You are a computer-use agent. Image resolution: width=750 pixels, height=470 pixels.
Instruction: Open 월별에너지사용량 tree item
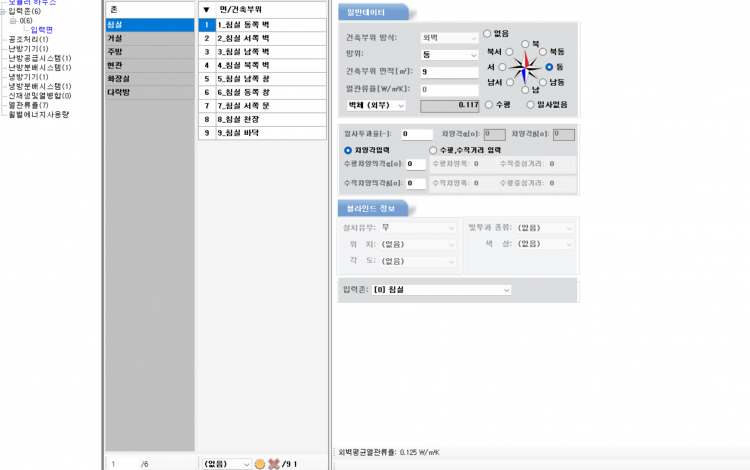tap(39, 114)
